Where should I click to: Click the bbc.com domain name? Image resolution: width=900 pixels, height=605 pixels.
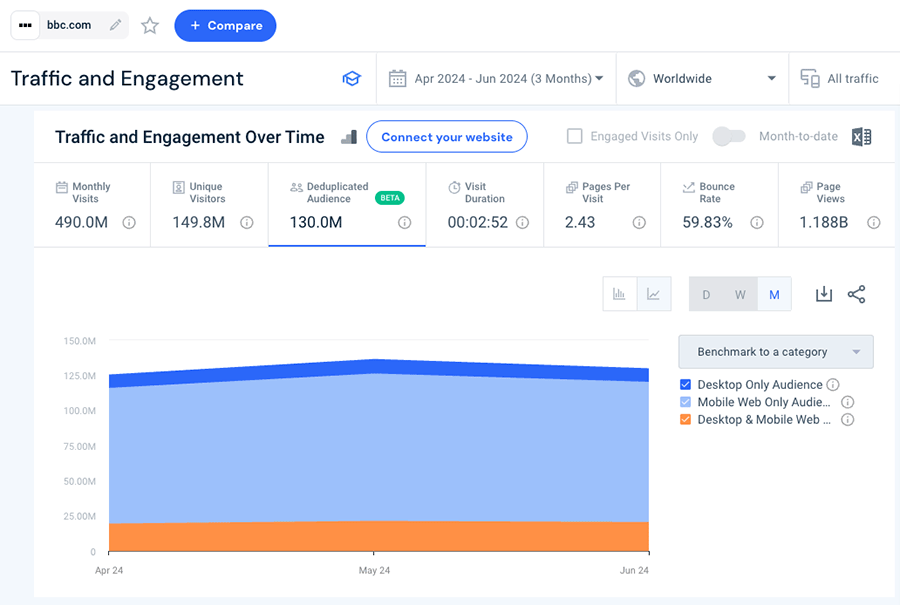[x=69, y=25]
